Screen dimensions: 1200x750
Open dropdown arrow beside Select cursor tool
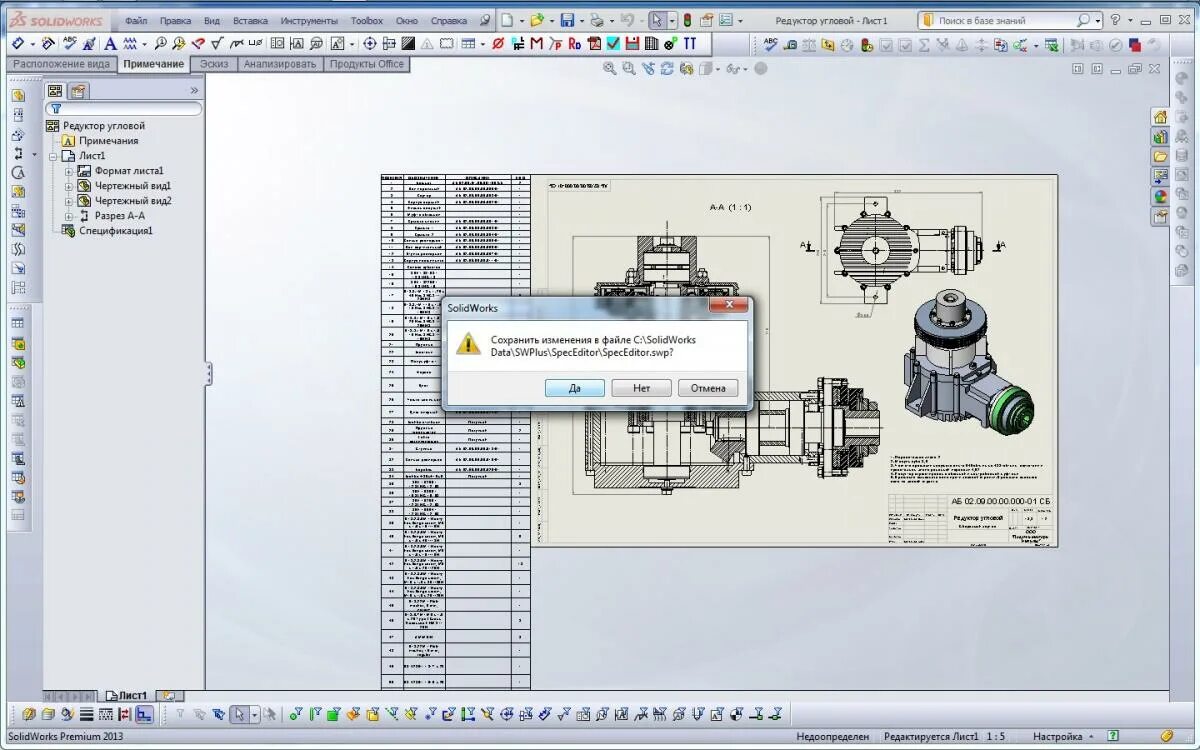click(671, 20)
